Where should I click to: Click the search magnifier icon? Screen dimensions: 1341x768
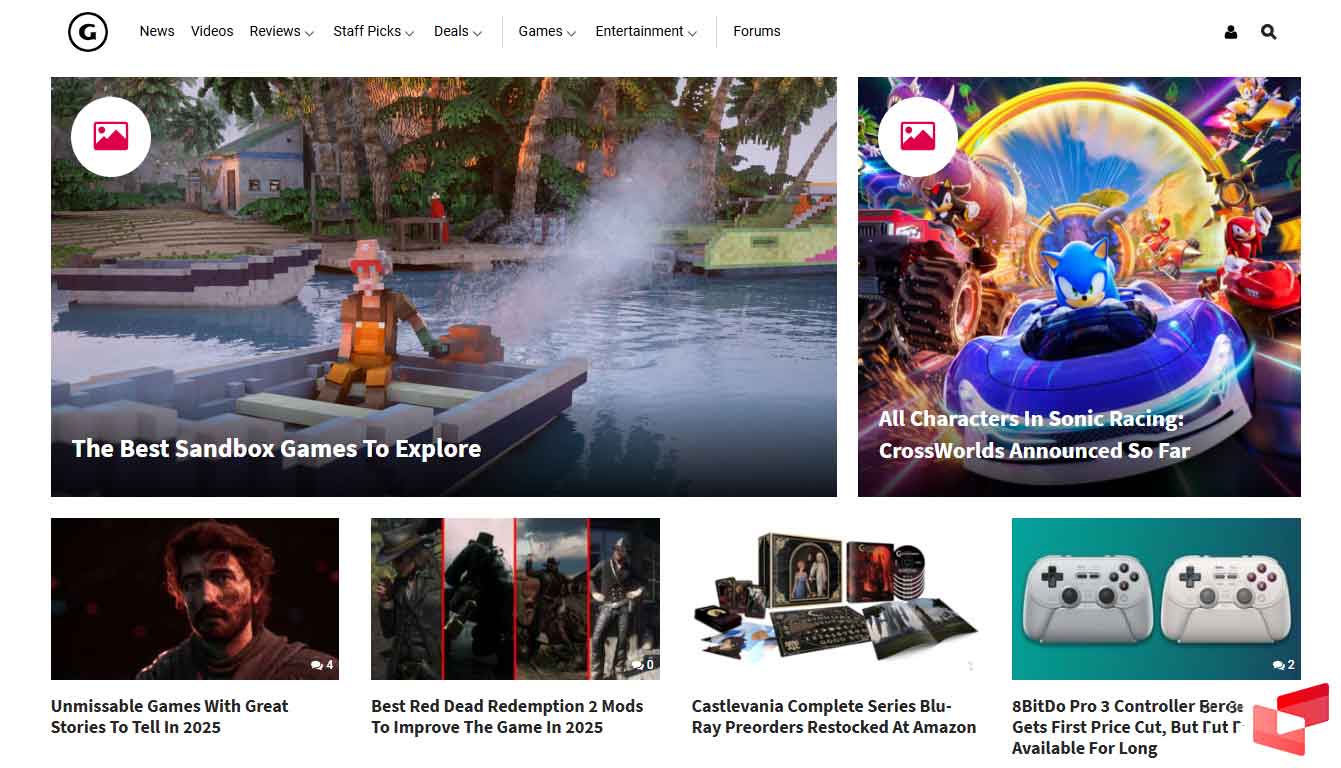click(x=1268, y=32)
